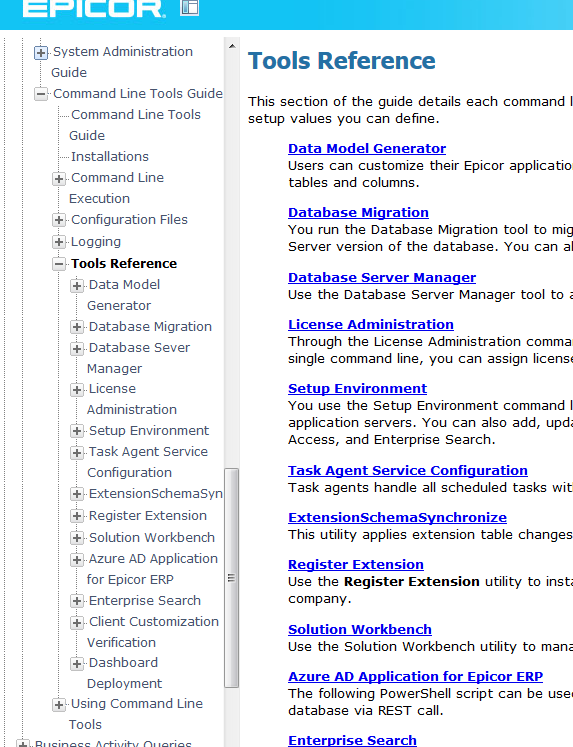The height and width of the screenshot is (747, 573).
Task: Expand the Configuration Files node
Action: (59, 220)
